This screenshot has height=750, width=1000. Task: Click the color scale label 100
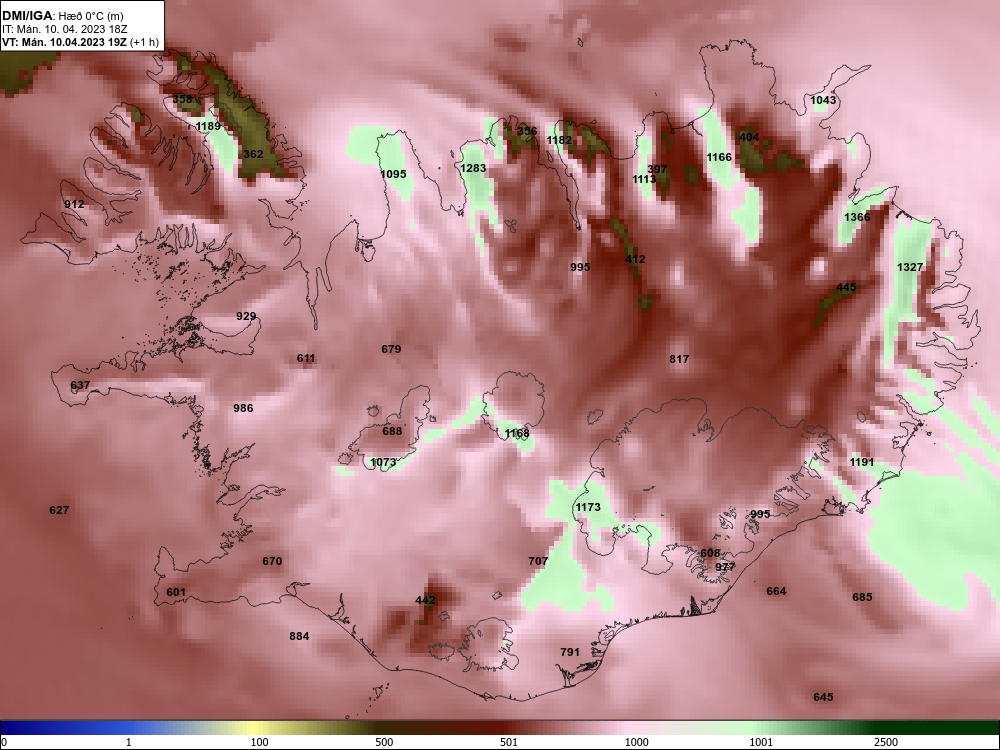[x=260, y=742]
